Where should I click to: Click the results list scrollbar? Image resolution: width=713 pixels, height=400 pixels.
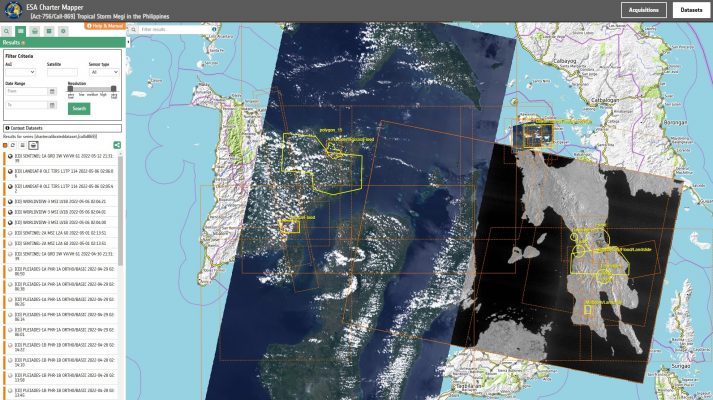click(121, 210)
